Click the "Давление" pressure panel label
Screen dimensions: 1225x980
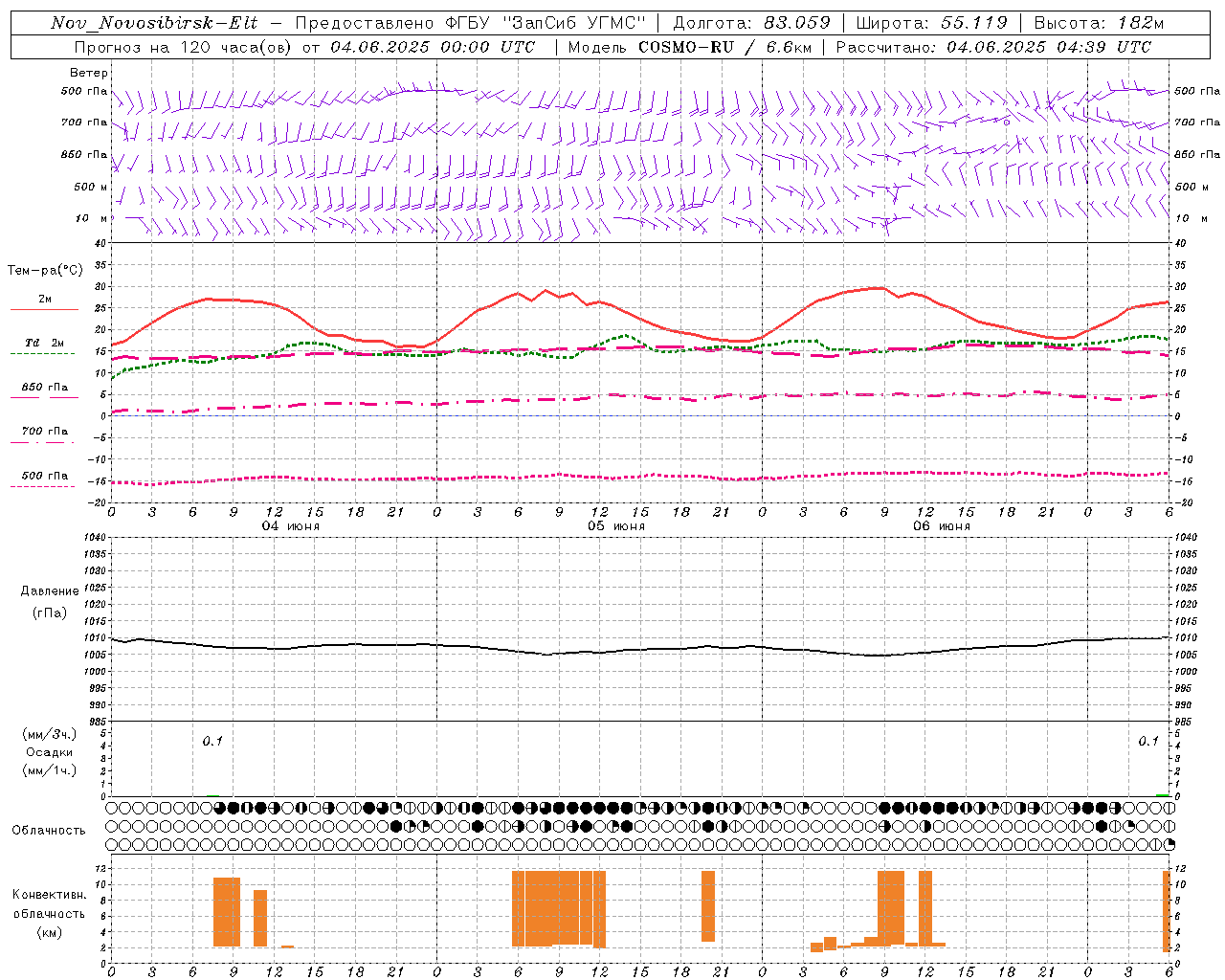[x=50, y=591]
